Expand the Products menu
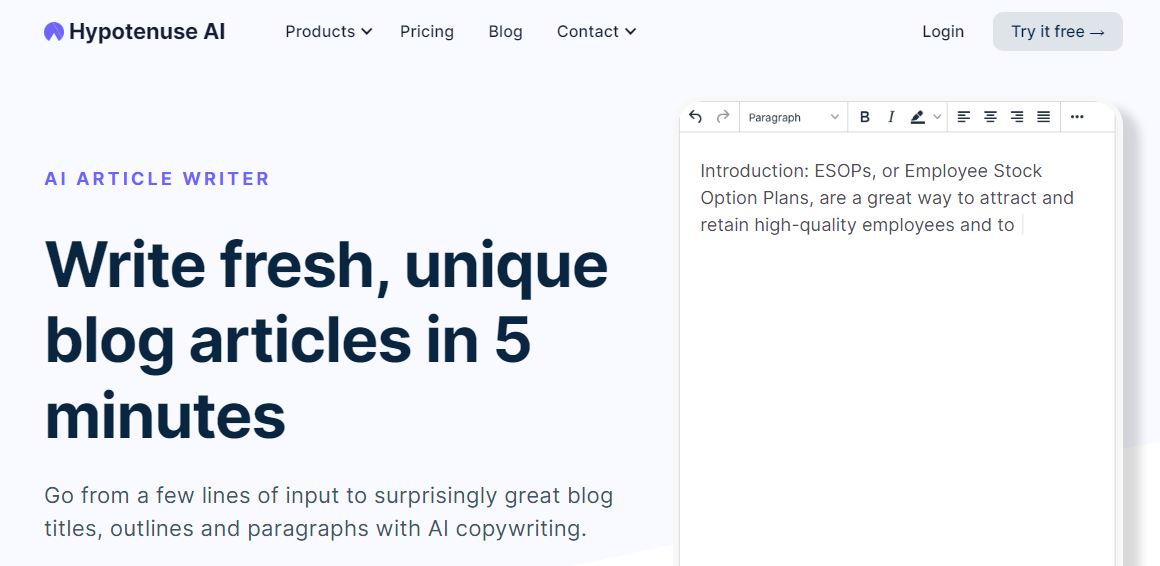The height and width of the screenshot is (566, 1160). (x=328, y=32)
